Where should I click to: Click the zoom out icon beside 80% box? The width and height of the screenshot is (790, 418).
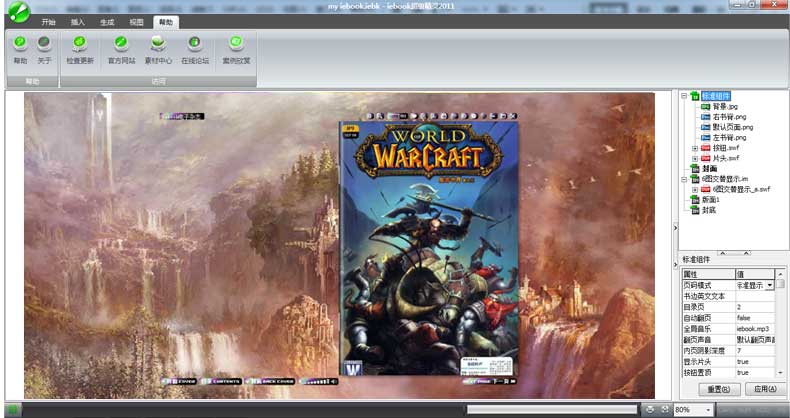point(650,409)
